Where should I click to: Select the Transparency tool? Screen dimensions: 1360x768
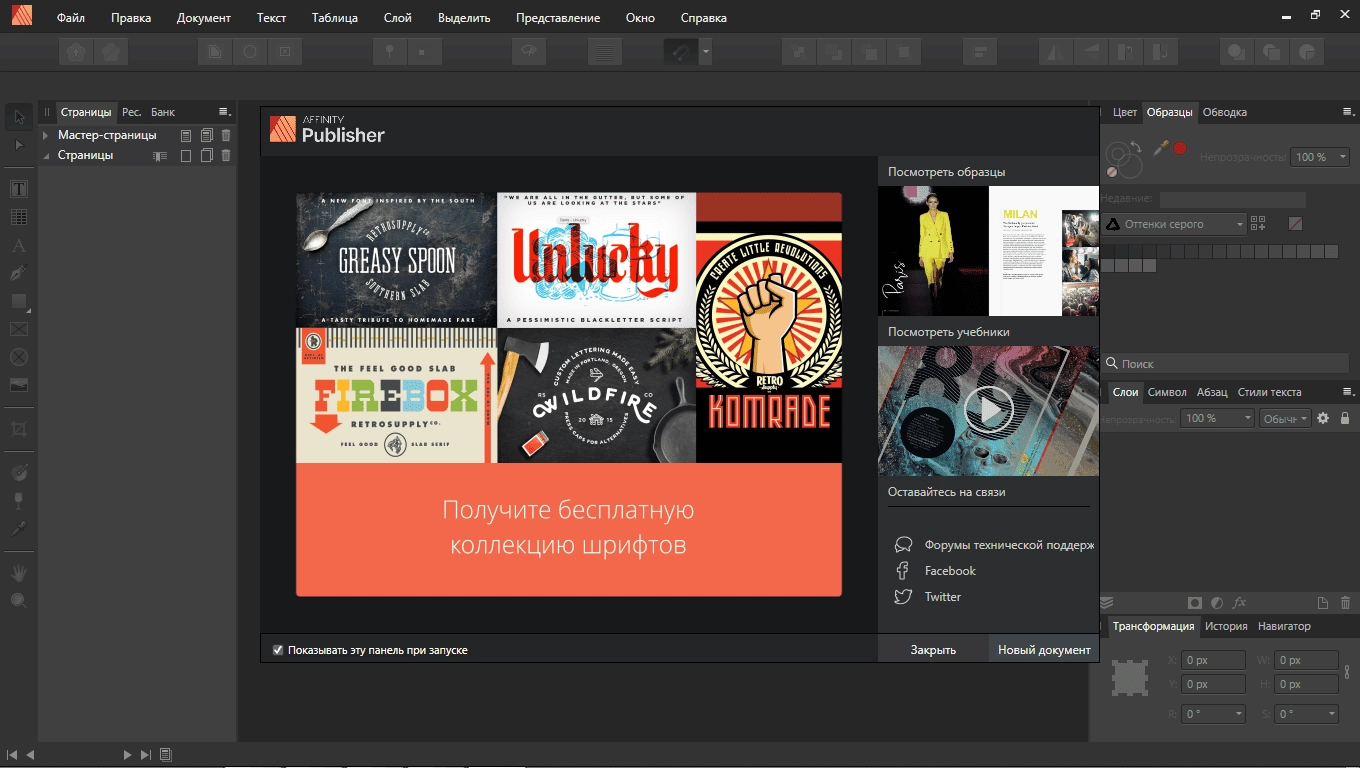click(19, 500)
